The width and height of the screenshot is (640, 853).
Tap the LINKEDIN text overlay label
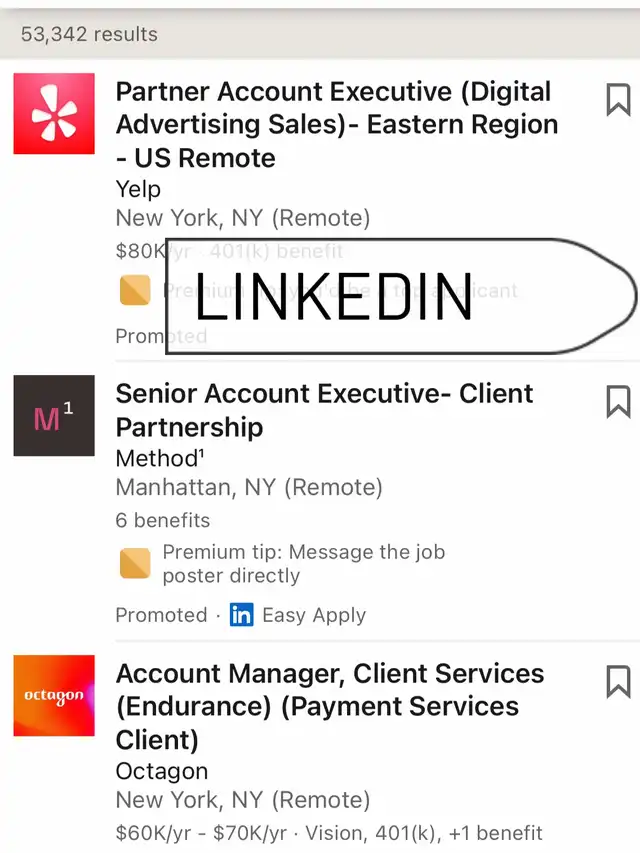pos(334,297)
